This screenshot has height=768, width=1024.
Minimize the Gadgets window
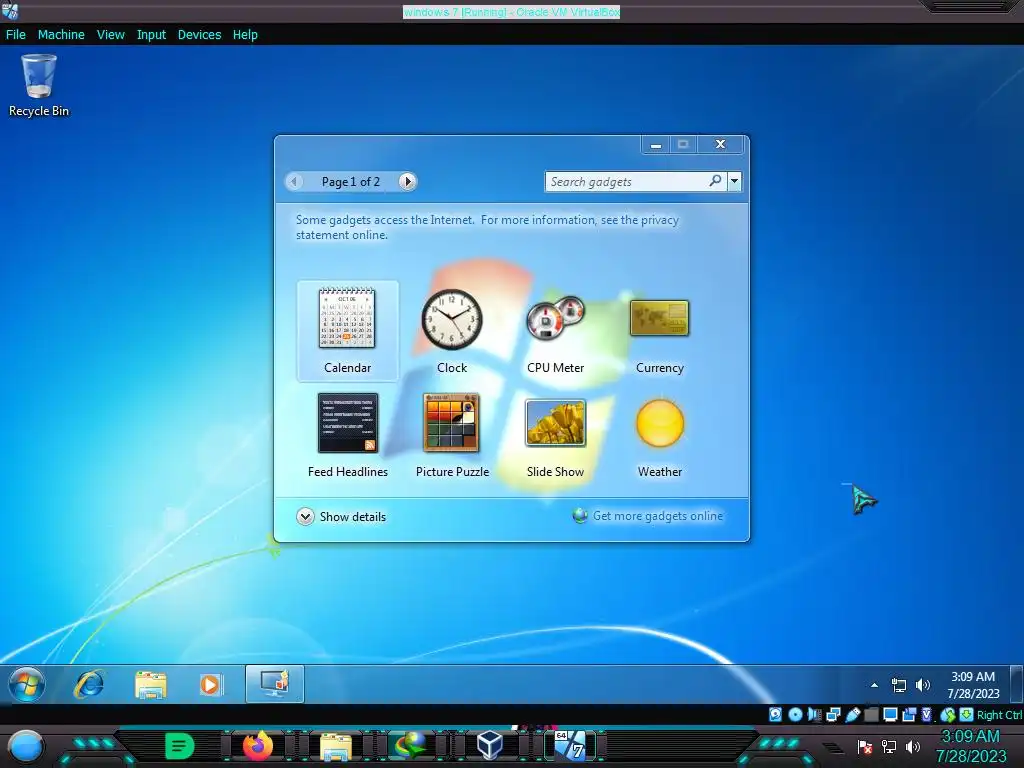pos(656,144)
